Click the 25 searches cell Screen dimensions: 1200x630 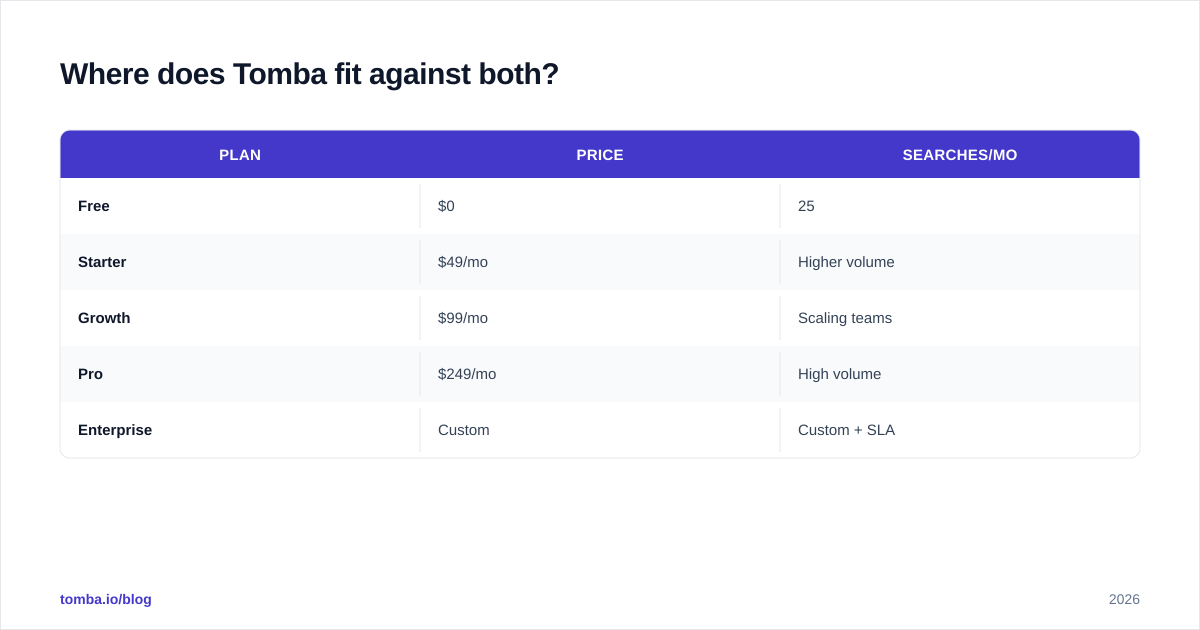960,206
